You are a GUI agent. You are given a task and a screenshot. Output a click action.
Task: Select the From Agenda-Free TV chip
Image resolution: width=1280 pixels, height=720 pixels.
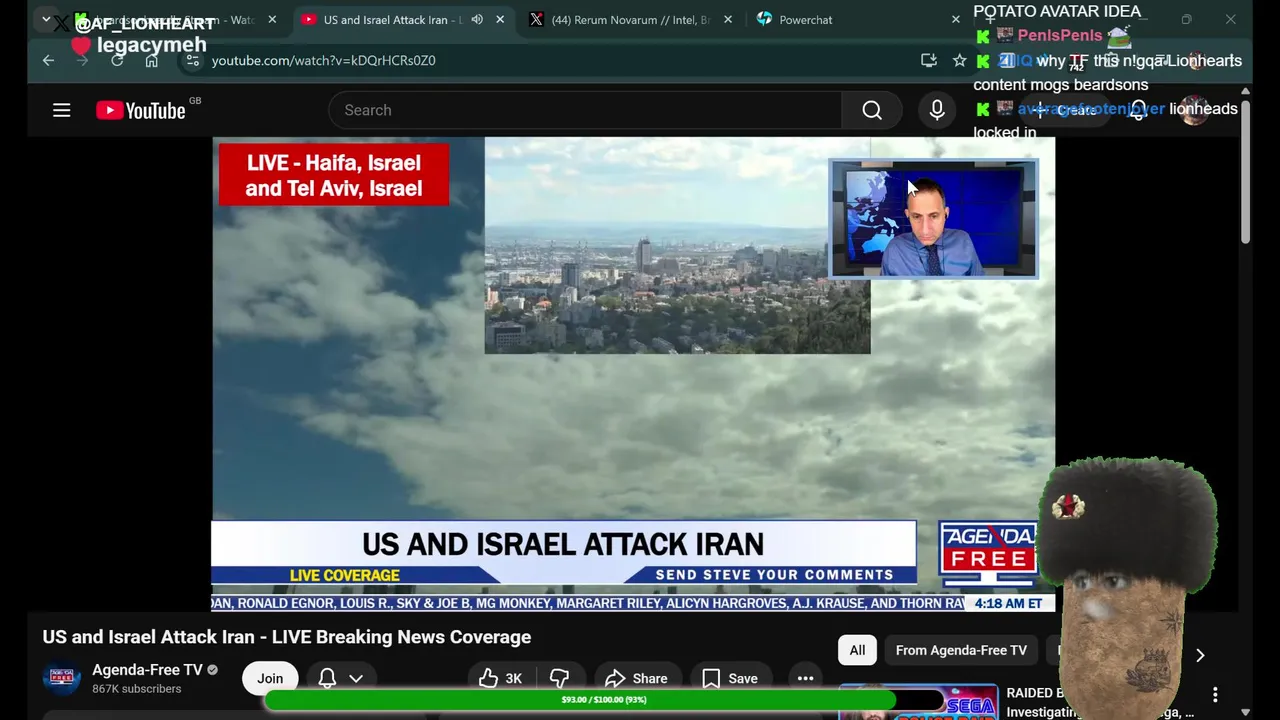coord(961,650)
